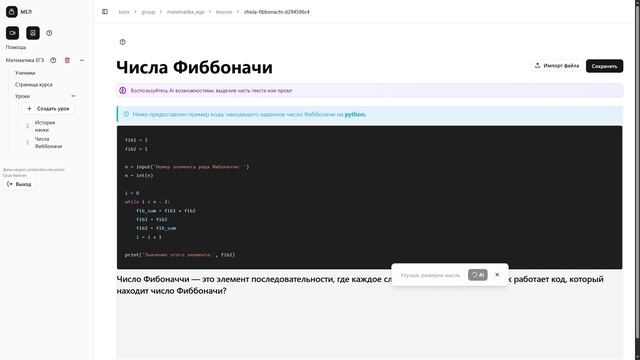Select the Математика ЕГЭ course
The image size is (640, 360).
(x=25, y=60)
